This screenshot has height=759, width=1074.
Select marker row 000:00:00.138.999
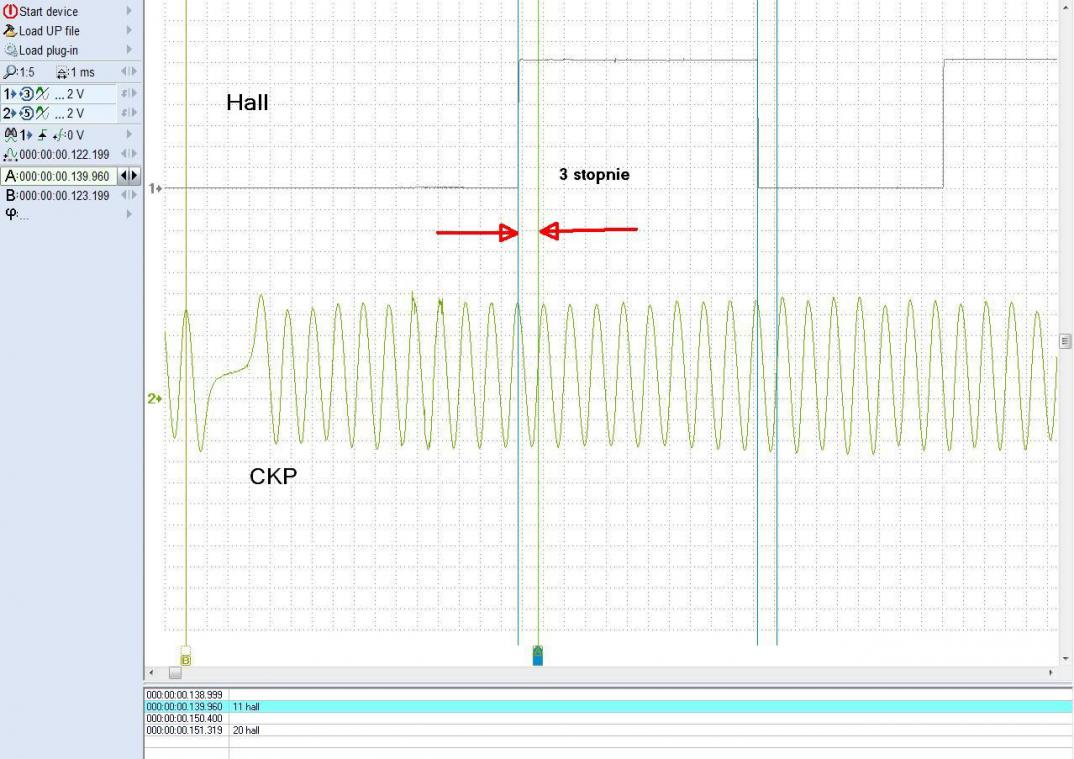click(608, 695)
